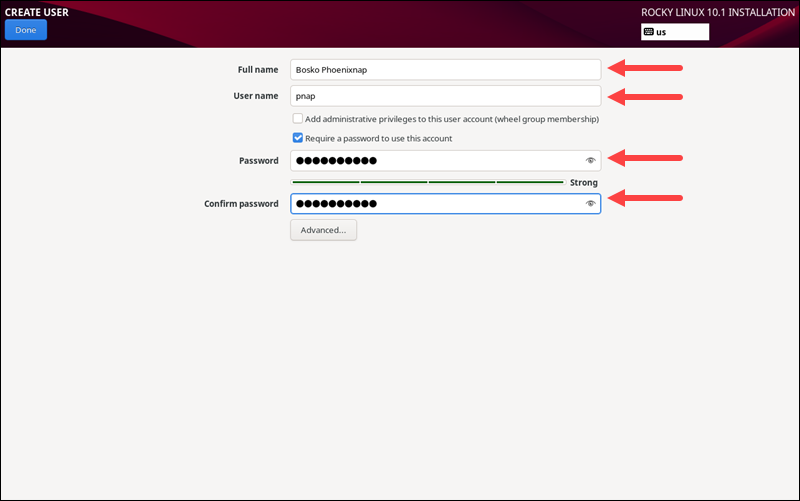Click the password strength bar
Viewport: 800px width, 501px height.
point(428,182)
